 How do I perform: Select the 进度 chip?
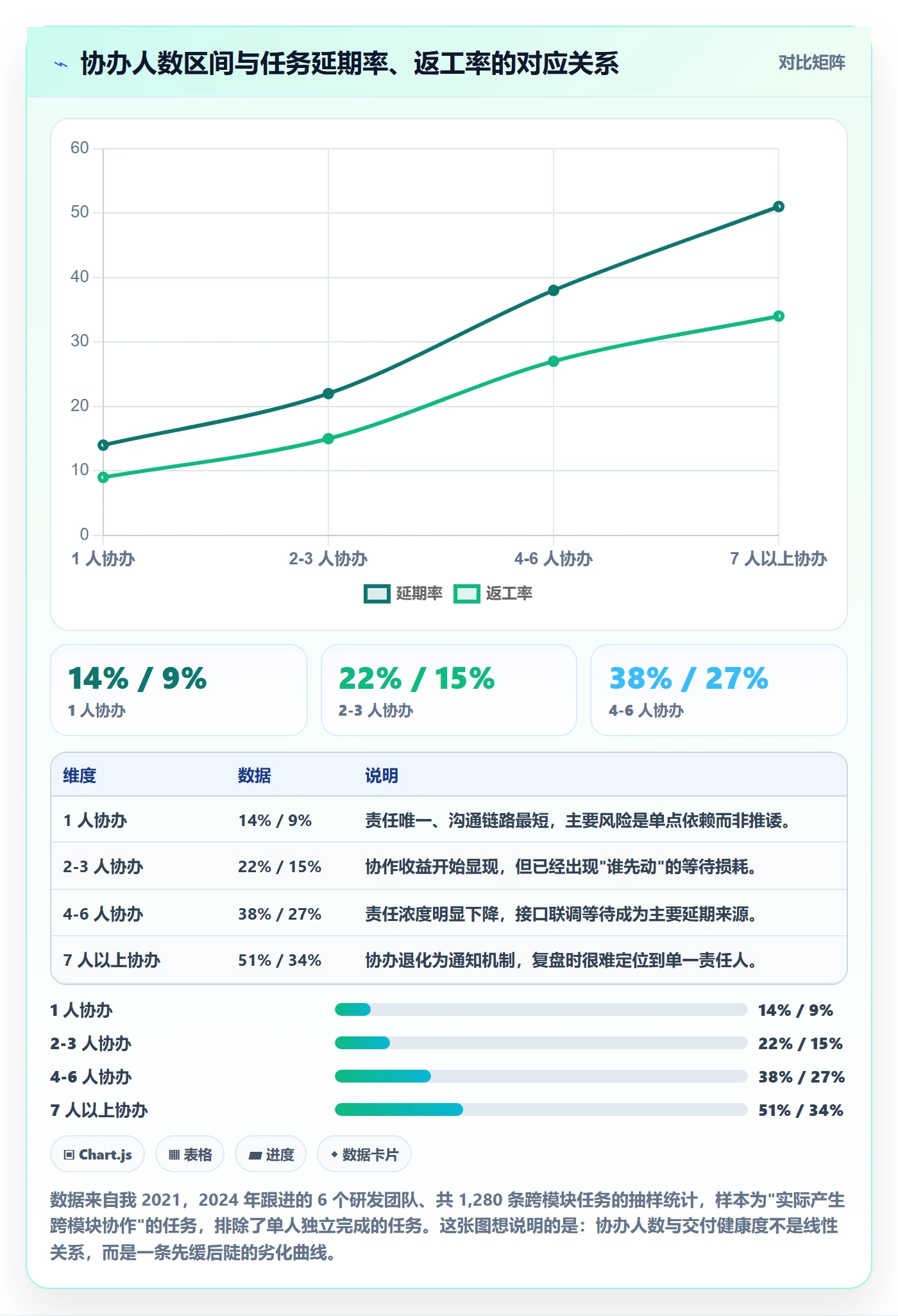pyautogui.click(x=271, y=1154)
